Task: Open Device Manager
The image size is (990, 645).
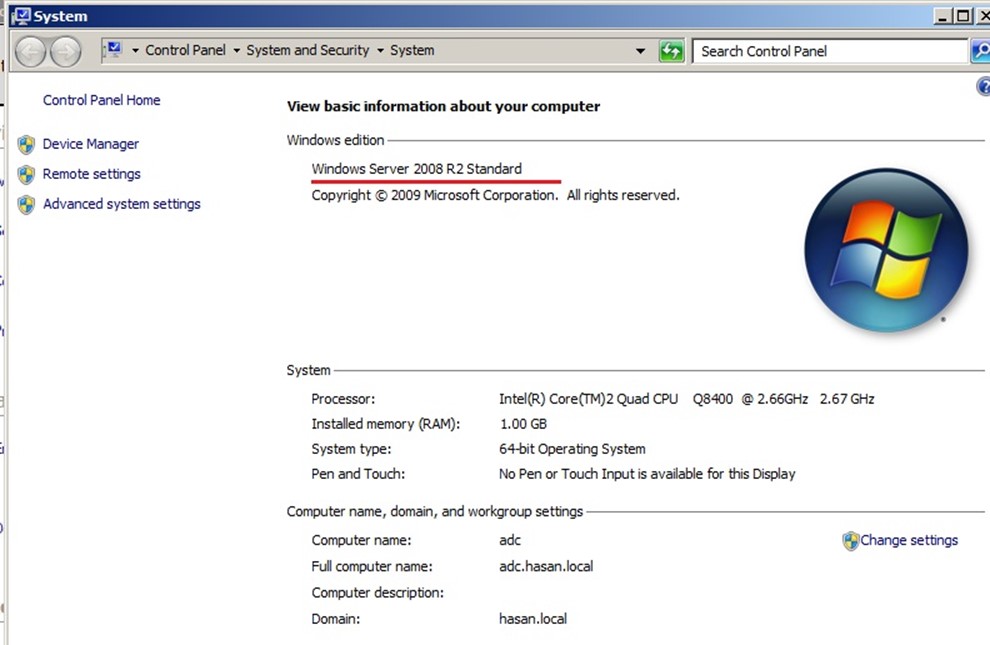Action: click(x=90, y=144)
